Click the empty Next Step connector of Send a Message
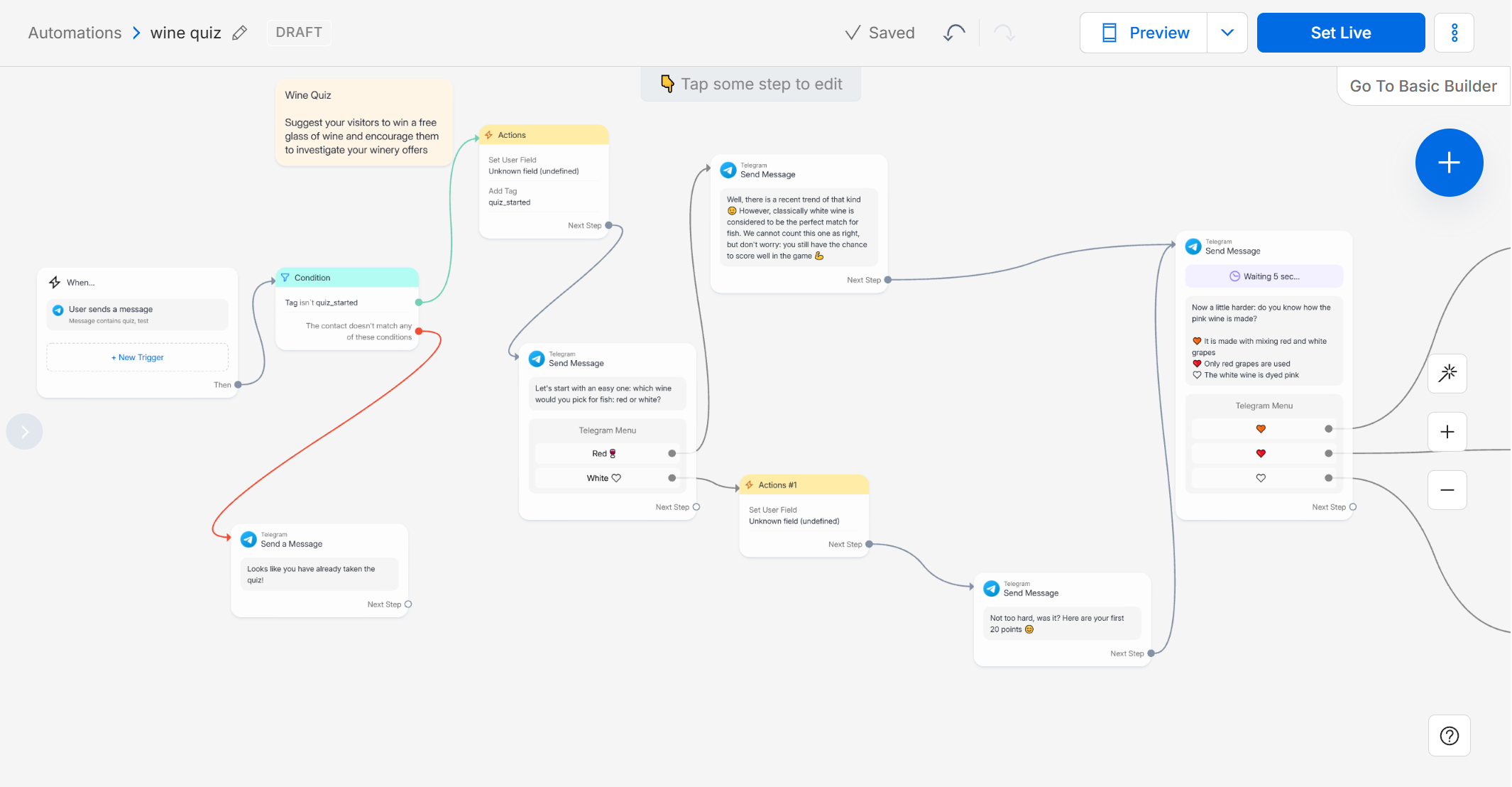The width and height of the screenshot is (1512, 787). point(408,604)
